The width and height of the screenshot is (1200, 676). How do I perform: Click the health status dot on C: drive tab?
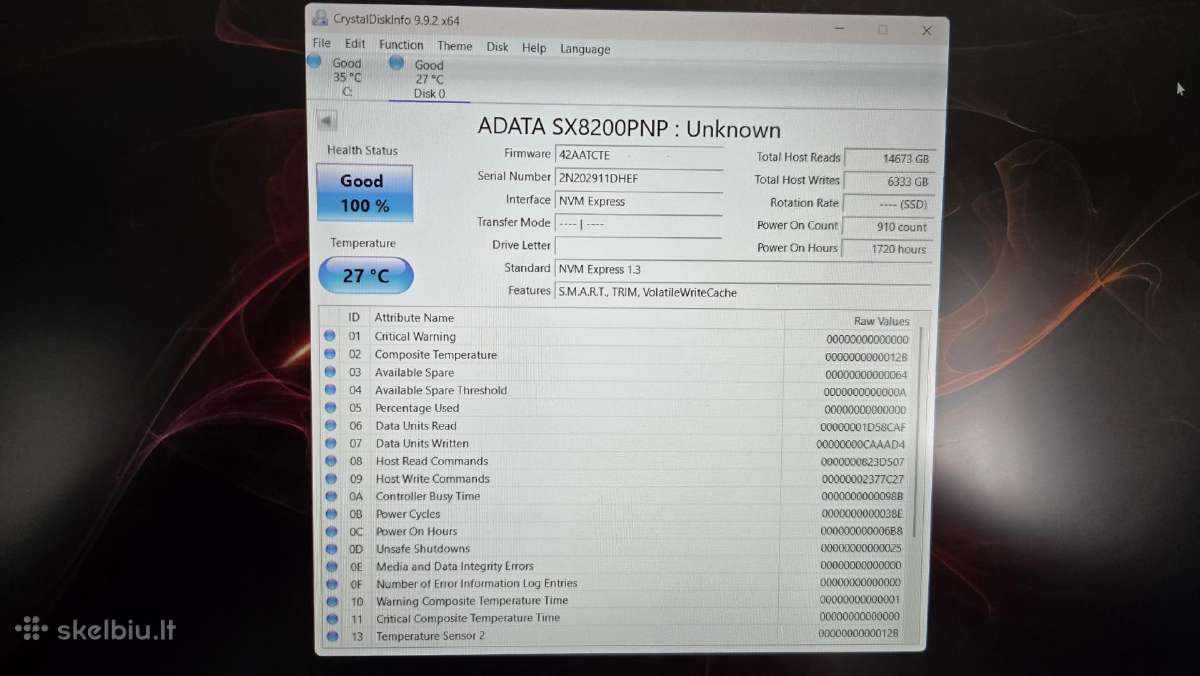coord(314,61)
